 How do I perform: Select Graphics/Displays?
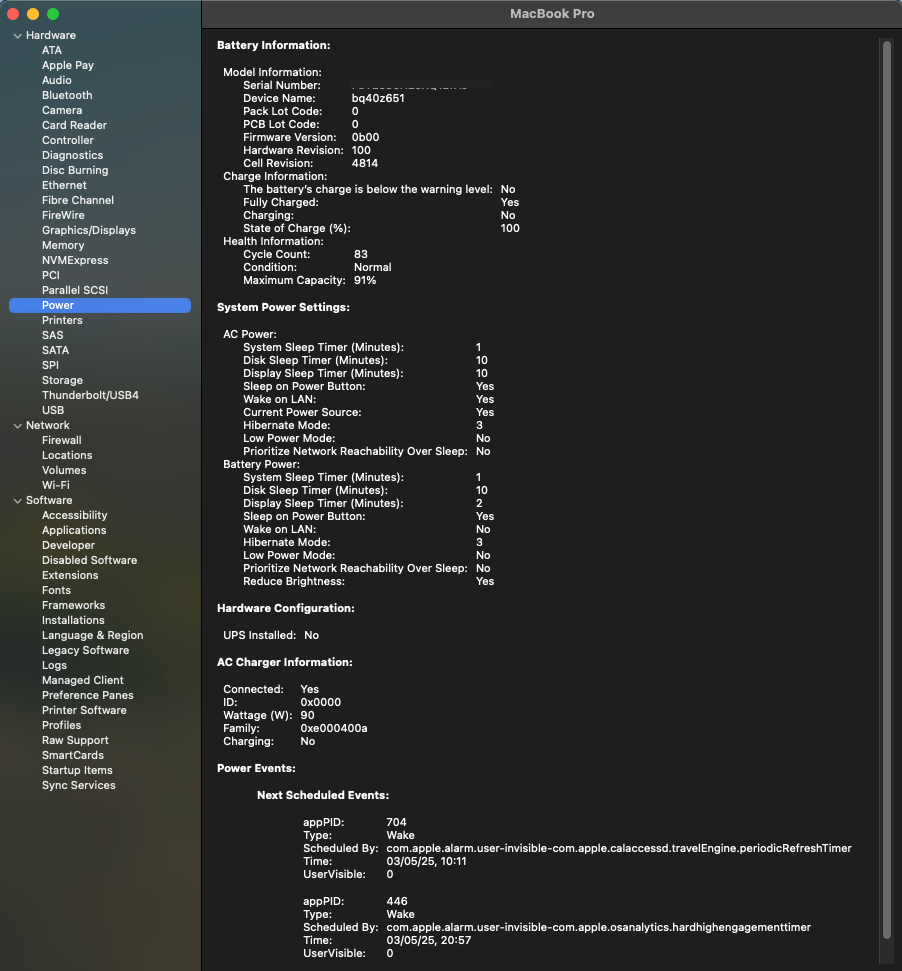tap(89, 230)
